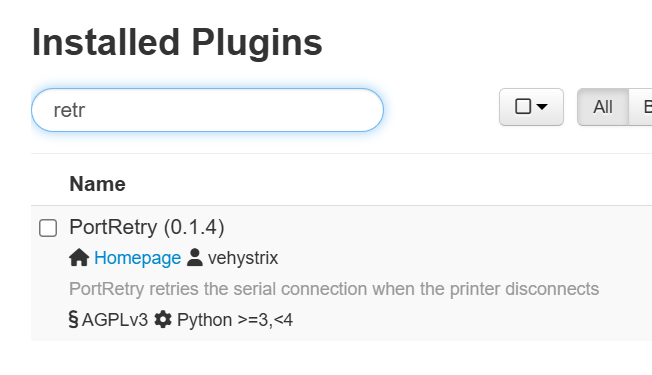Click the section sign license icon
Viewport: 652px width, 375px height.
point(73,319)
